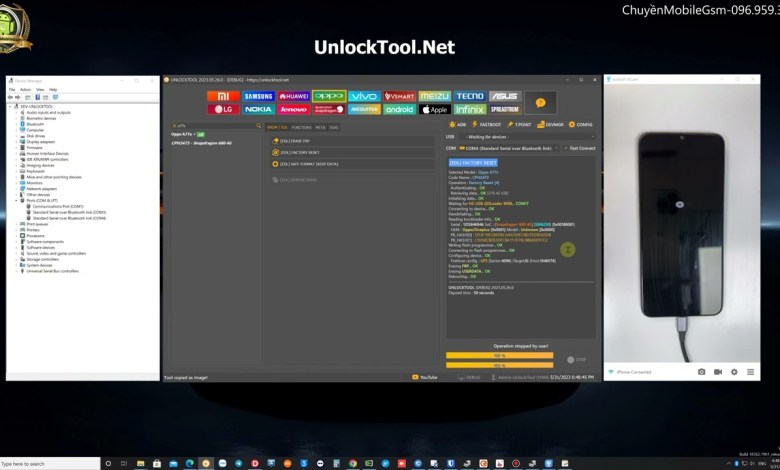Open File menu in Device Manager
This screenshot has width=780, height=470.
coord(12,90)
